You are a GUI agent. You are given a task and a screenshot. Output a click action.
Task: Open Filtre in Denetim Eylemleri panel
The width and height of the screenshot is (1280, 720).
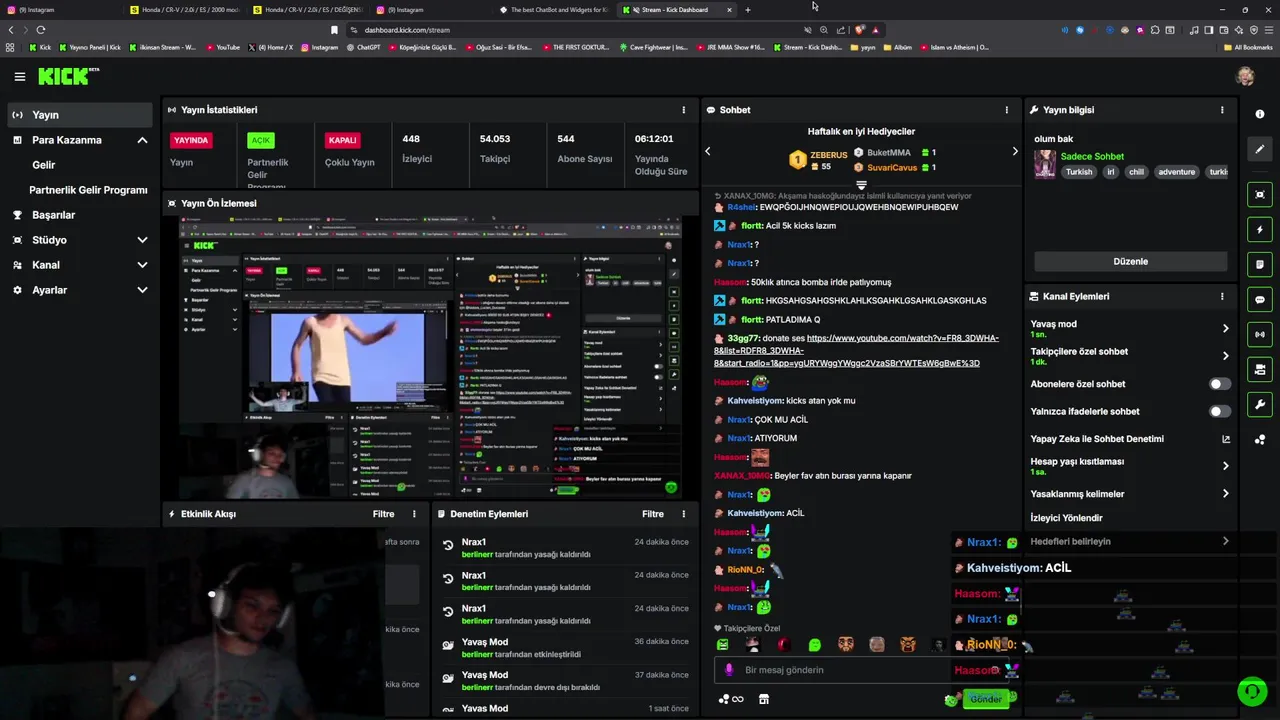[x=653, y=514]
